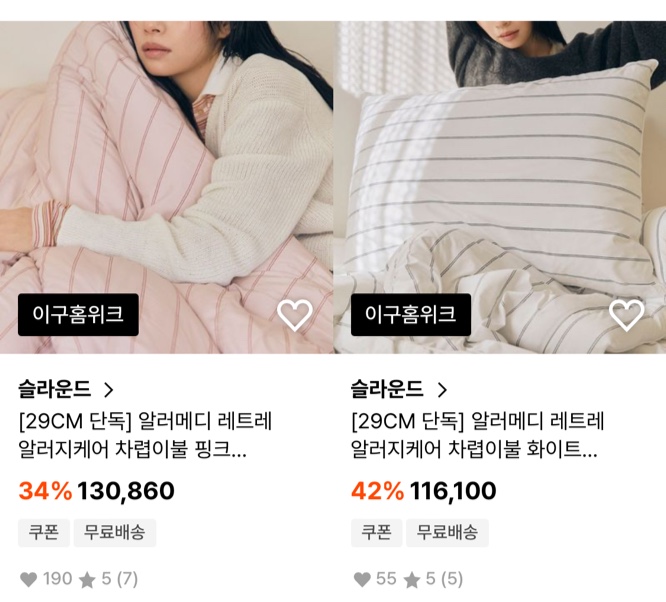Open pink striped bedding product image
This screenshot has height=602, width=666.
(166, 187)
